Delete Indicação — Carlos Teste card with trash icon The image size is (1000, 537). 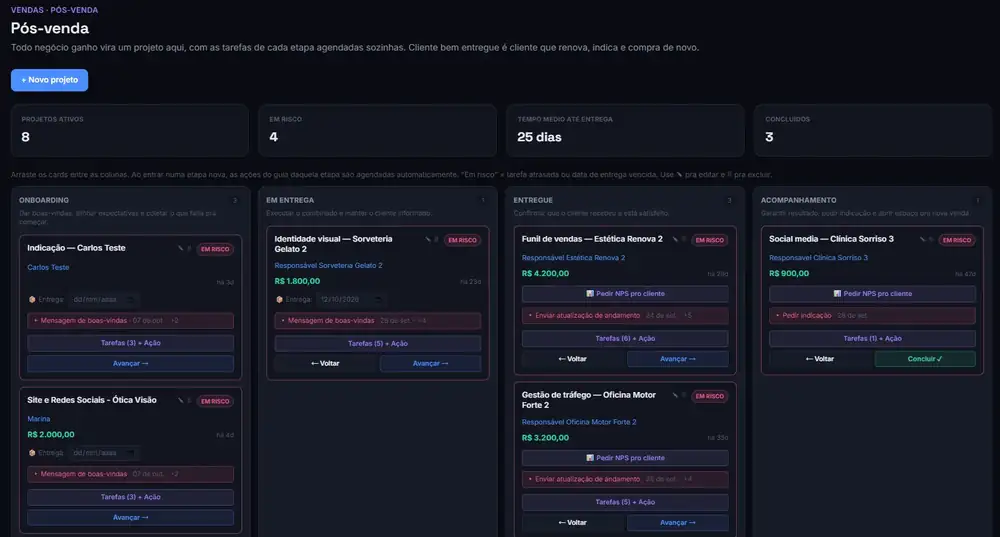click(189, 249)
